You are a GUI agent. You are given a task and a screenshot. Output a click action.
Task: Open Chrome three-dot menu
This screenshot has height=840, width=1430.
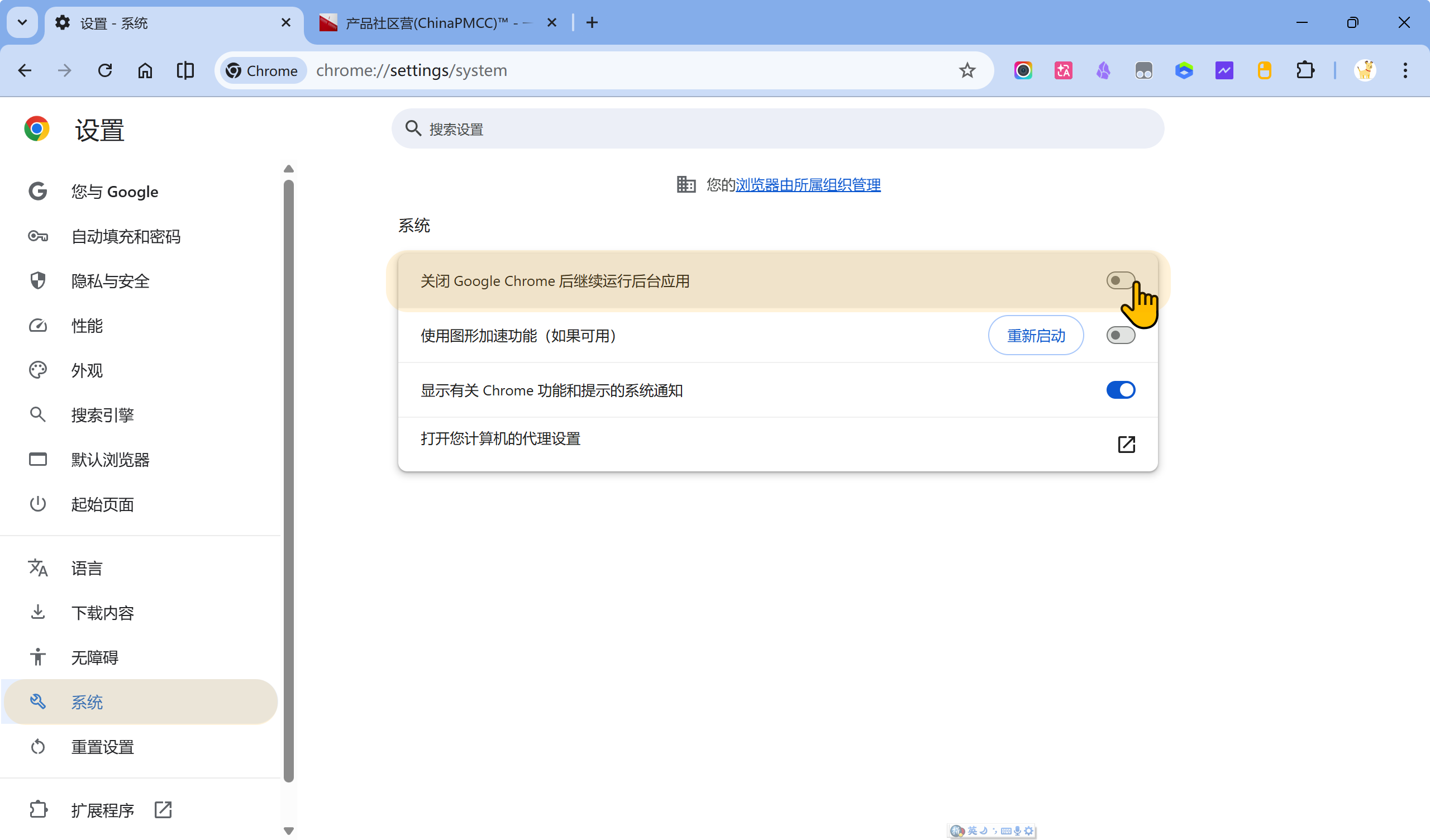[1405, 70]
